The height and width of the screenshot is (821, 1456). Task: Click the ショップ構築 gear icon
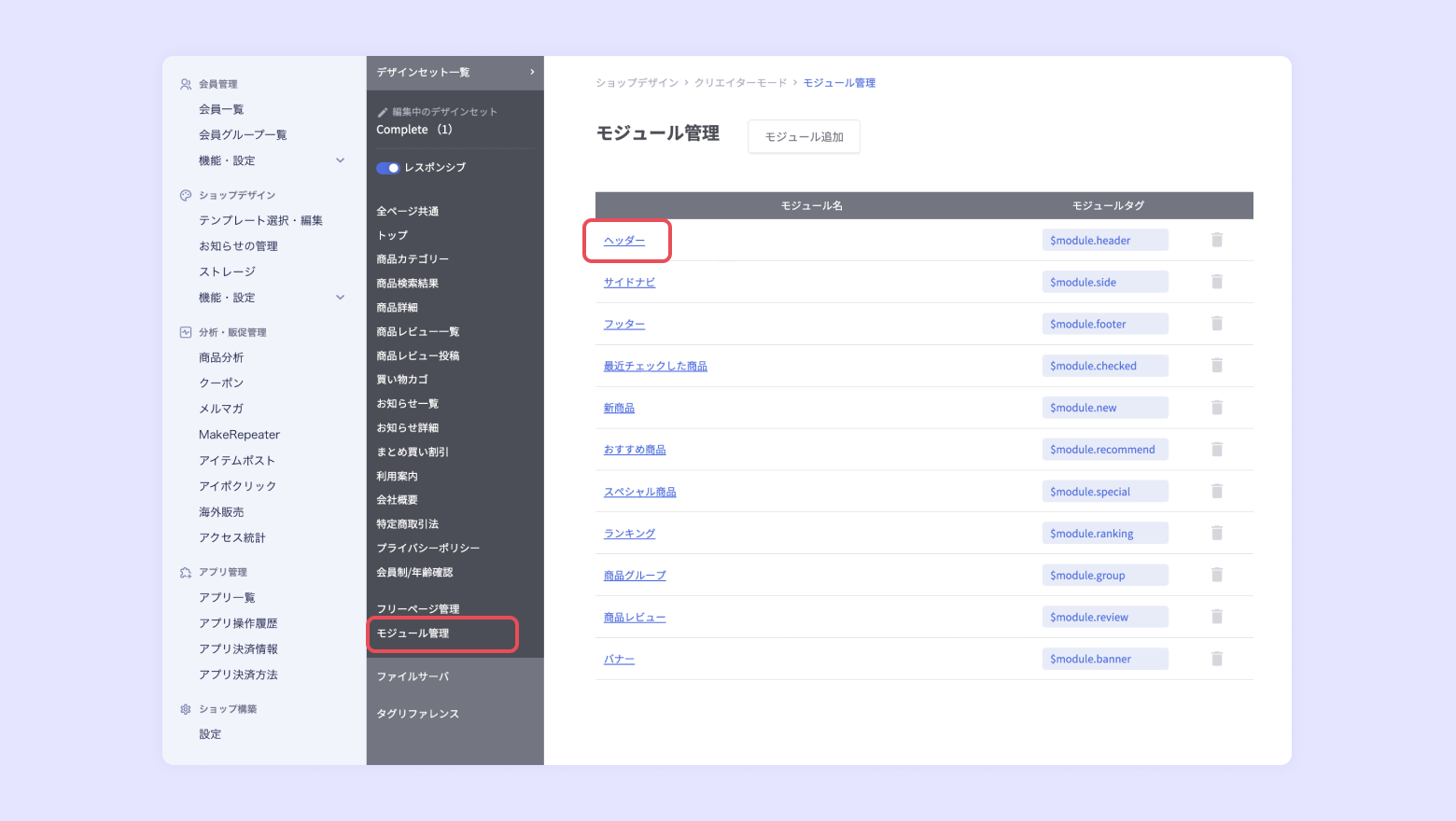pos(186,709)
